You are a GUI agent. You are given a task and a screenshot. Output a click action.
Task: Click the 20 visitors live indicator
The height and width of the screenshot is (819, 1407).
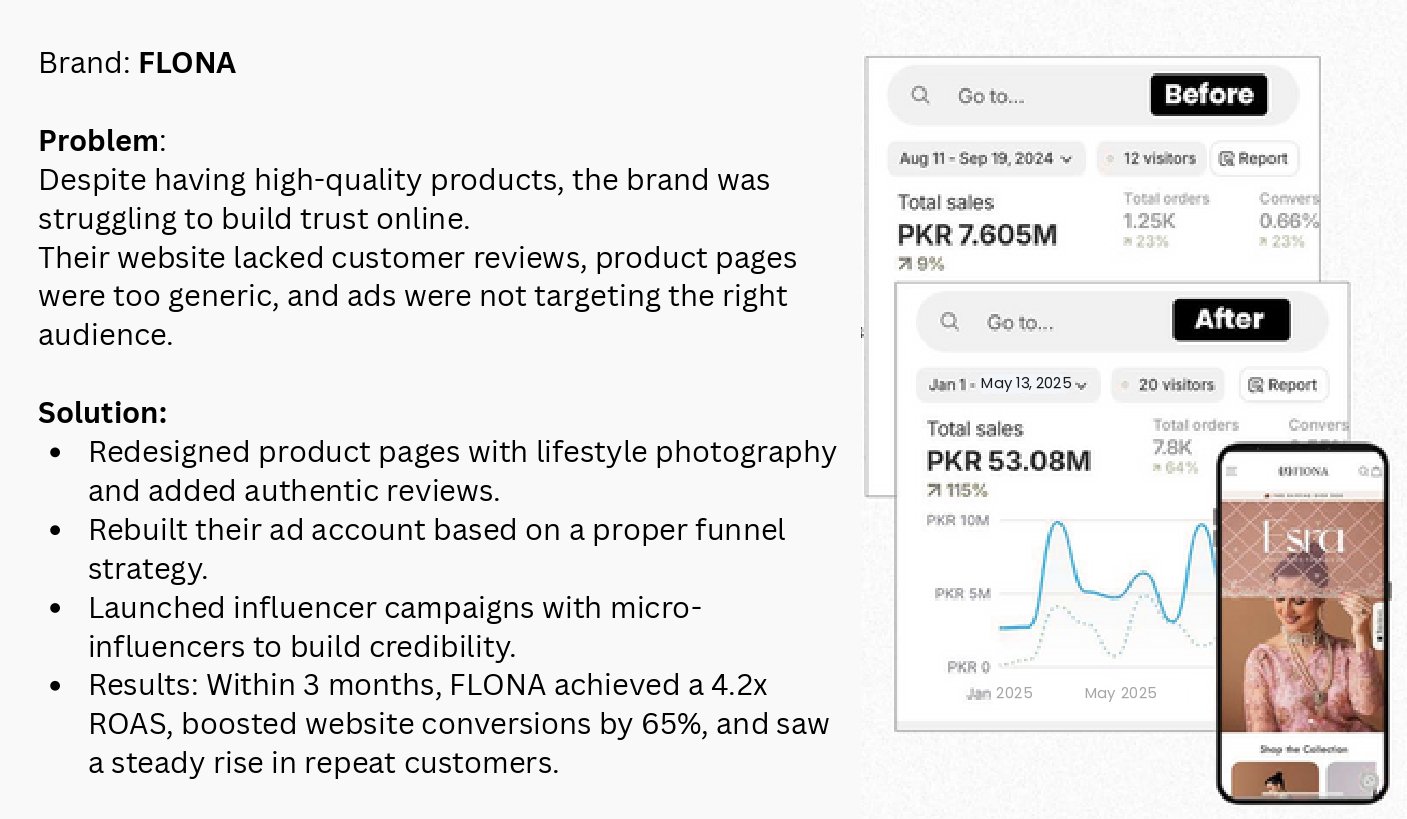pyautogui.click(x=1167, y=384)
